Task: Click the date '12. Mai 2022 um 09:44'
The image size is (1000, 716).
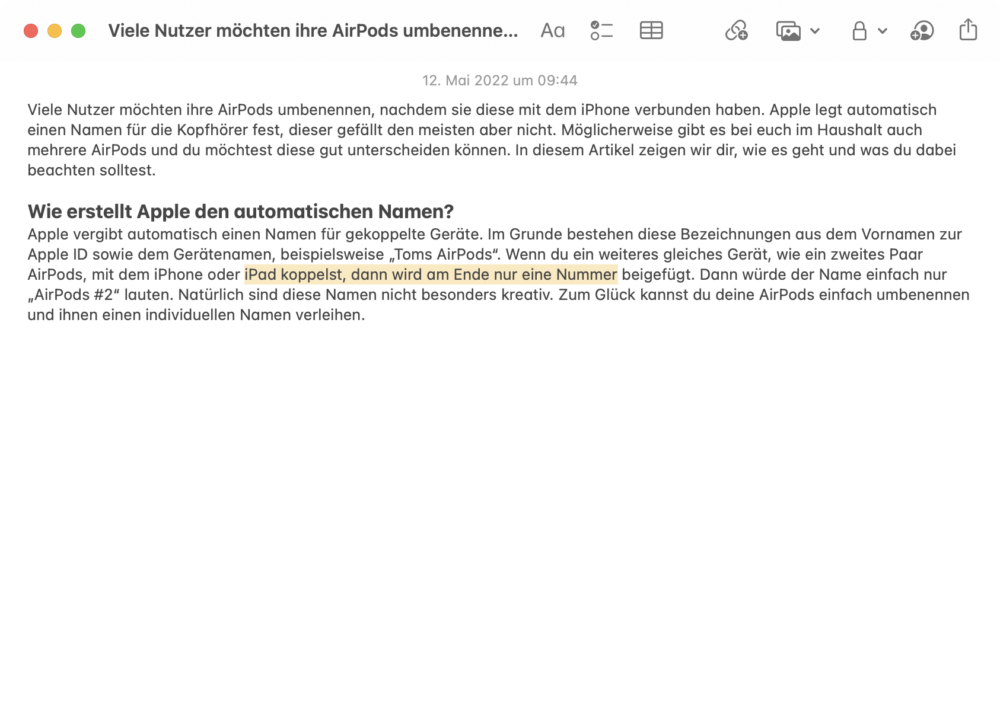Action: tap(499, 80)
